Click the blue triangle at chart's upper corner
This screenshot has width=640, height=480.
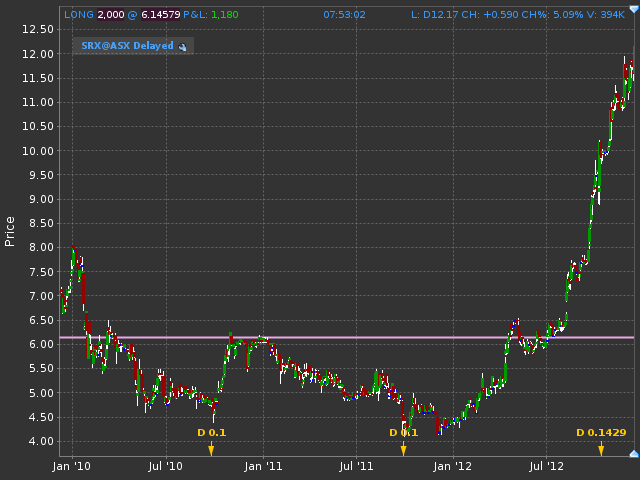pos(634,9)
